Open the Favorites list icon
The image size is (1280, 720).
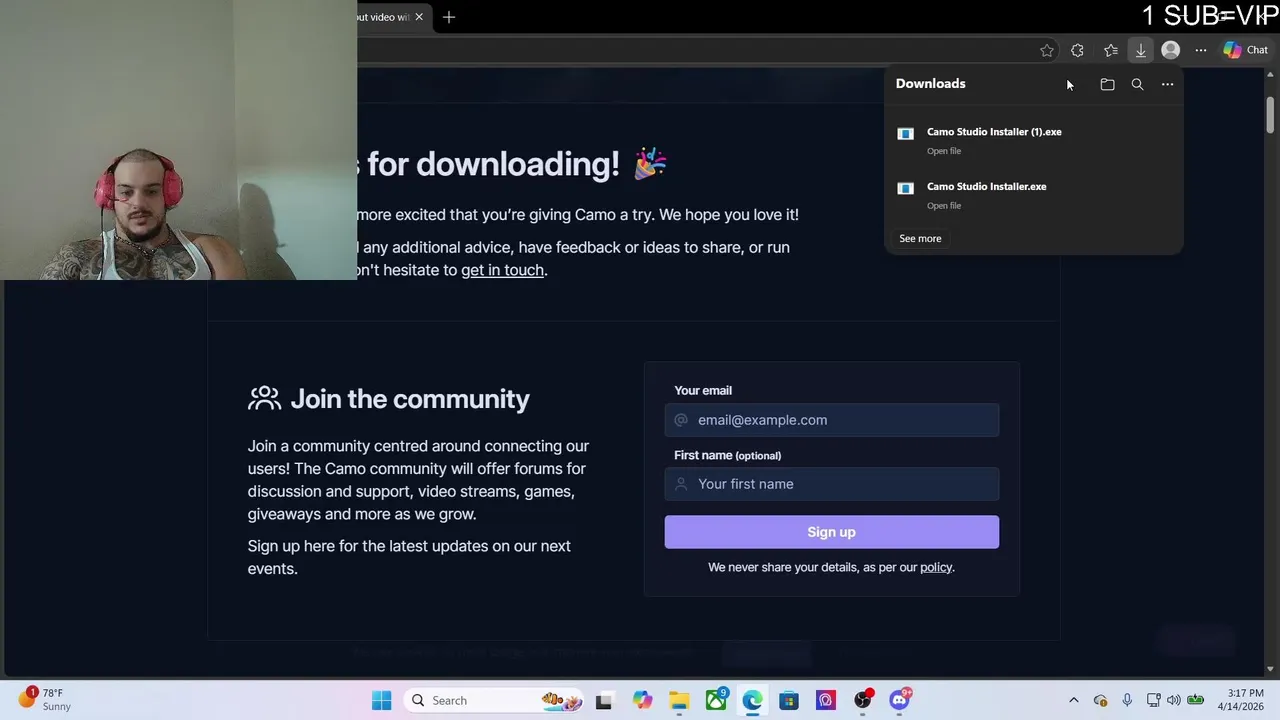1110,50
